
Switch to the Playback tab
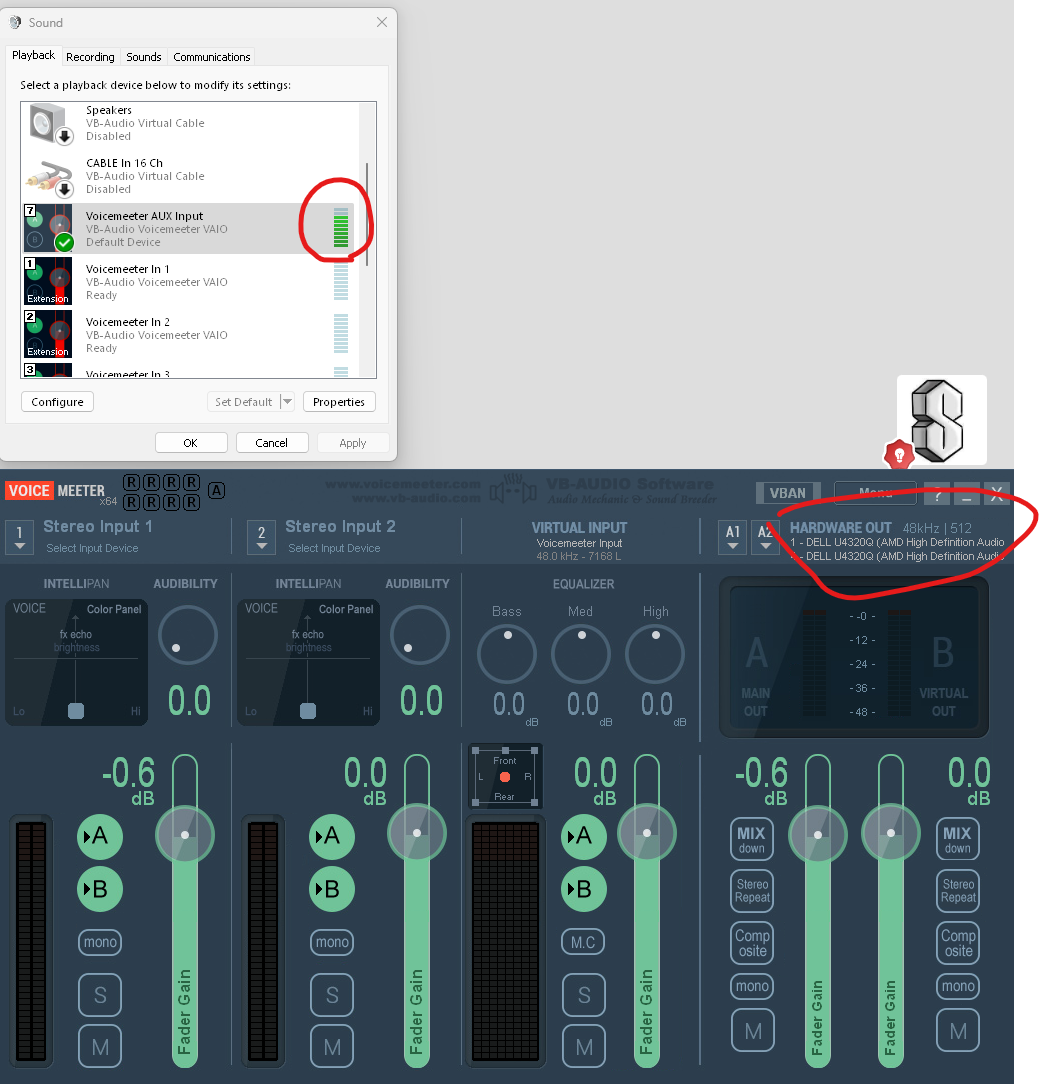pos(33,55)
